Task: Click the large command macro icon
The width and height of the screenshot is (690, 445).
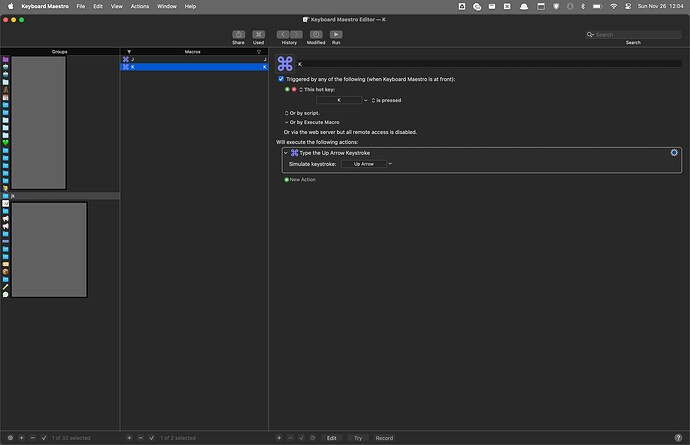Action: [285, 64]
